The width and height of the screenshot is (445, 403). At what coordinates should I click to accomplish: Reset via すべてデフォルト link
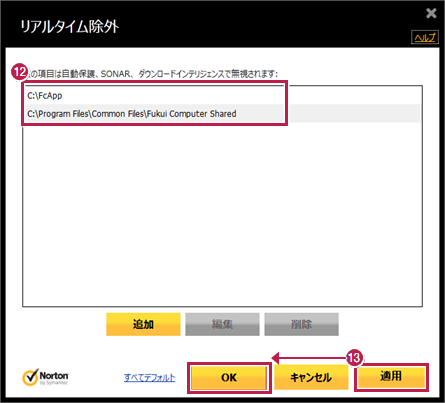pos(149,378)
